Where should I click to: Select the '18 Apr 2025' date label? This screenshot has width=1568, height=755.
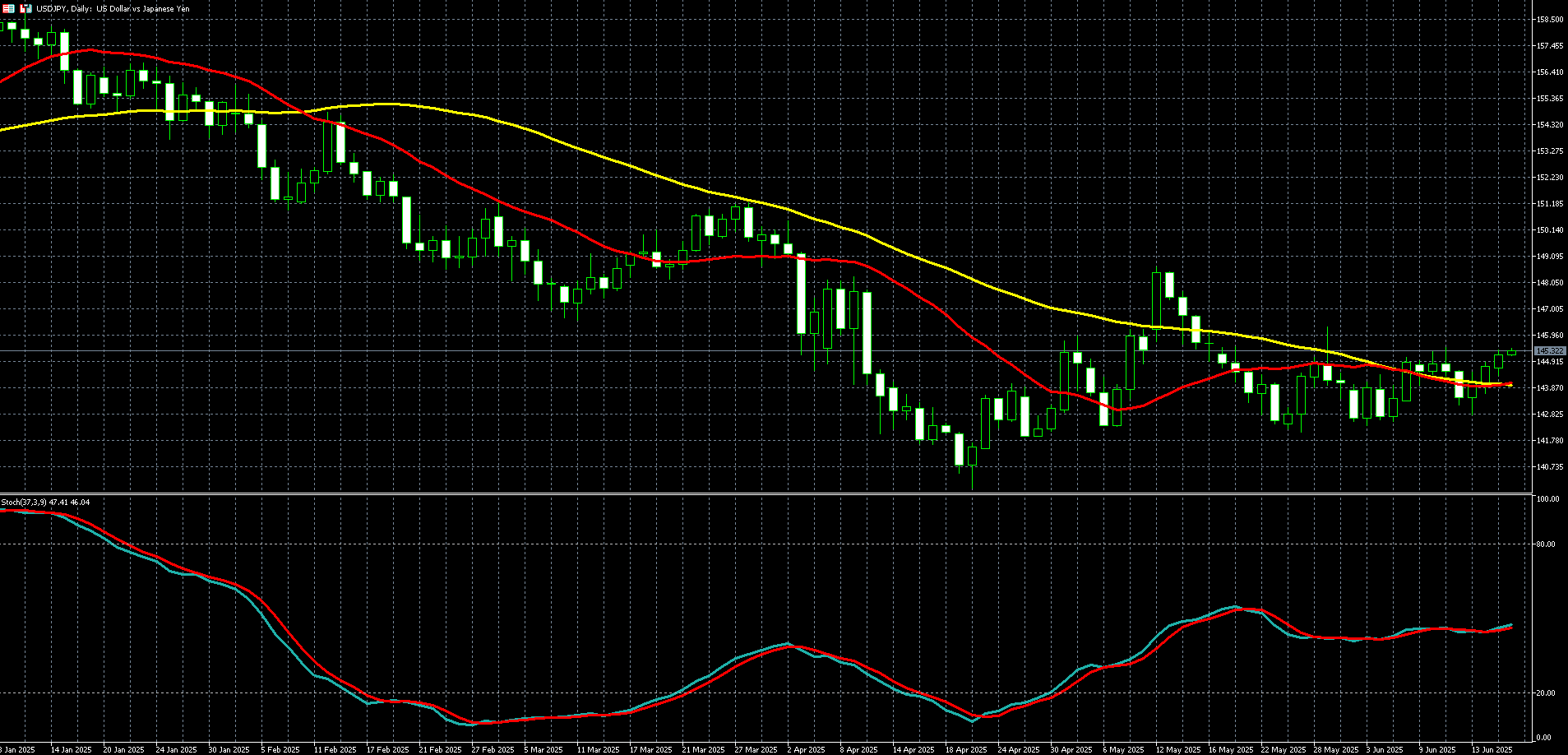pos(966,750)
